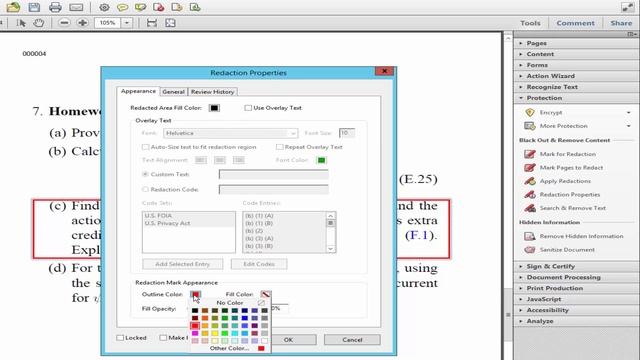Zoom out with the minus button

[x=64, y=23]
